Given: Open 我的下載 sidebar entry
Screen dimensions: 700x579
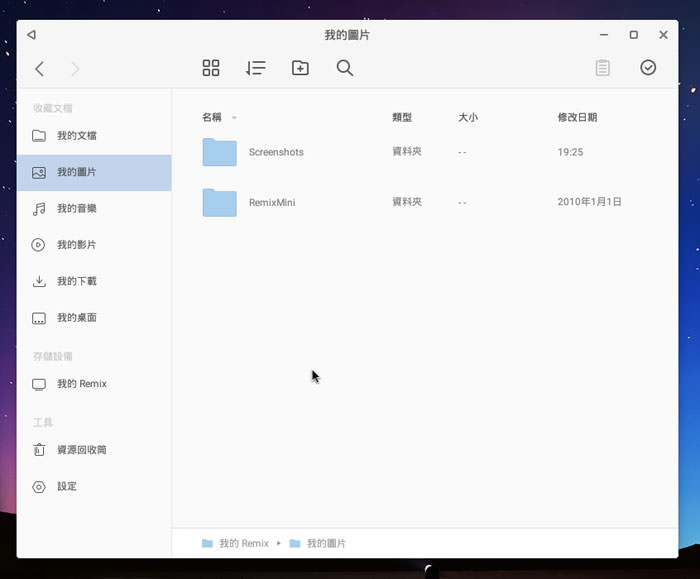Looking at the screenshot, I should (x=76, y=282).
